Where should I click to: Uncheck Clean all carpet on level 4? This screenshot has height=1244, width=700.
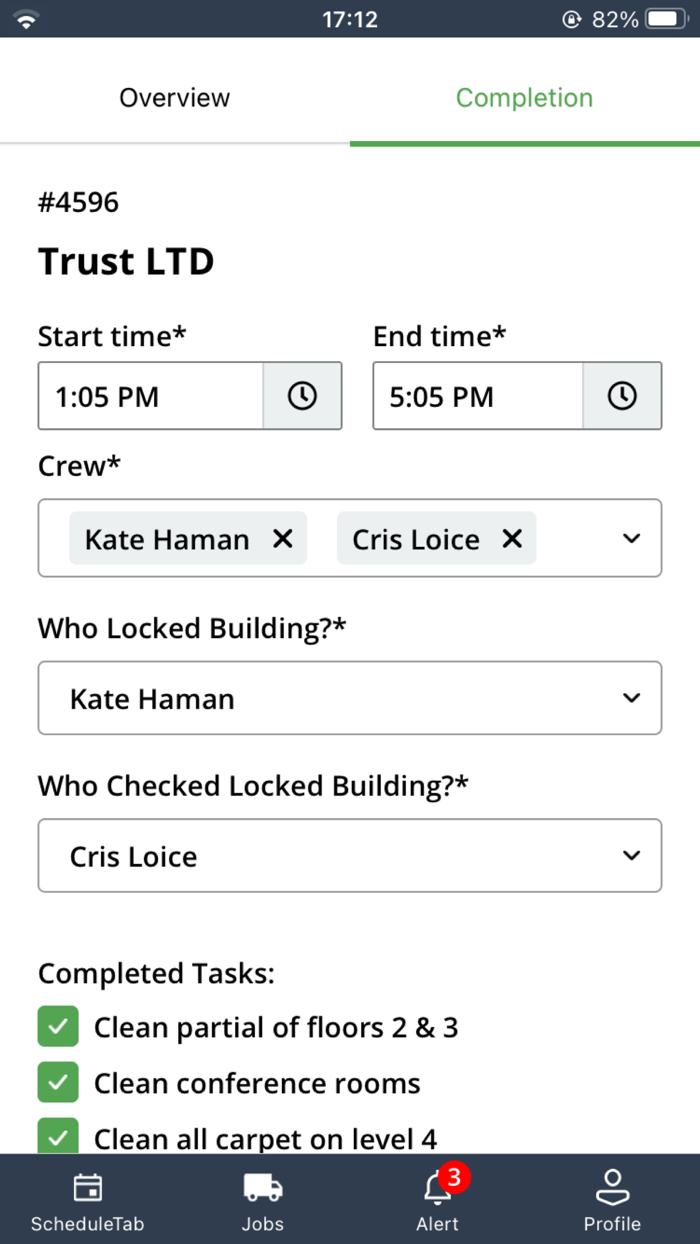pyautogui.click(x=58, y=1137)
